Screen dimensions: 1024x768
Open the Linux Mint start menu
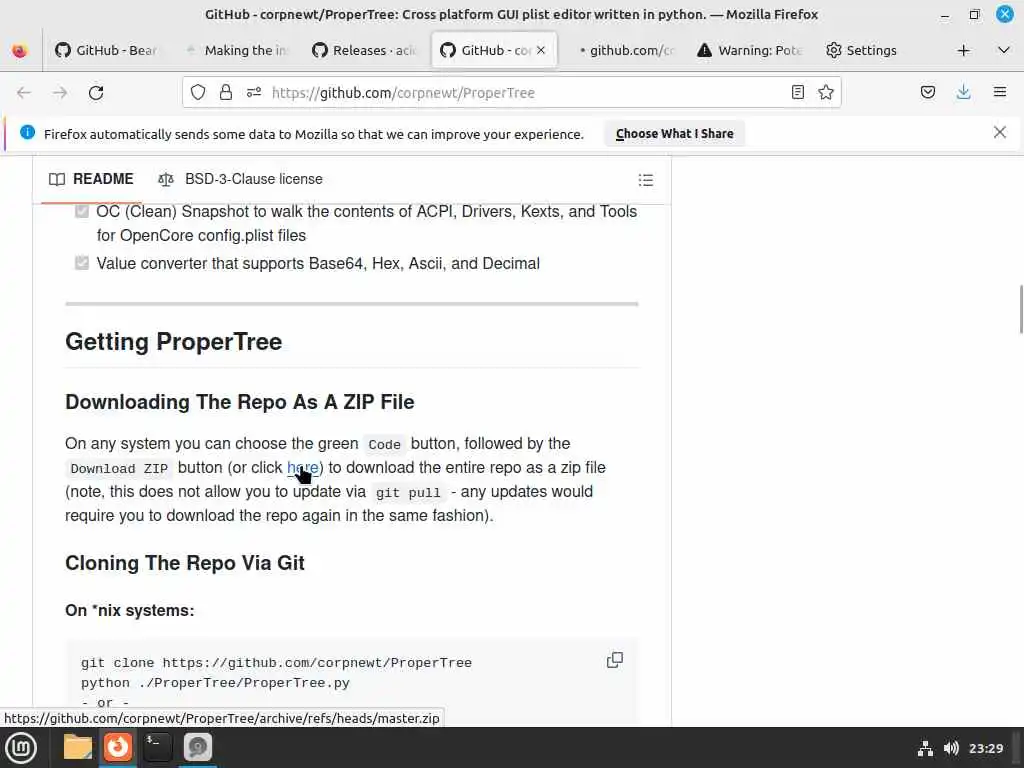click(x=21, y=748)
